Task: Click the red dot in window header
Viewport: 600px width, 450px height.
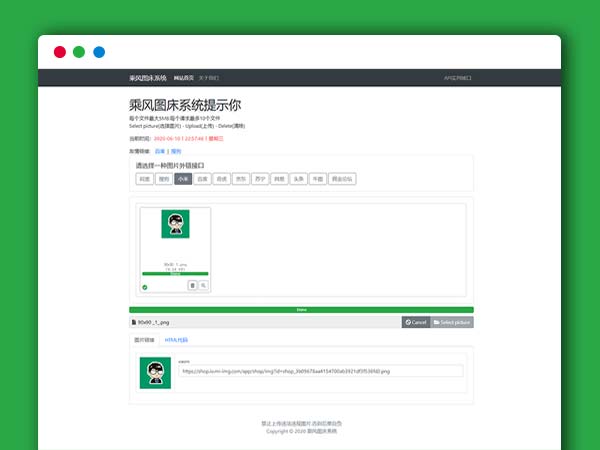Action: (x=60, y=52)
